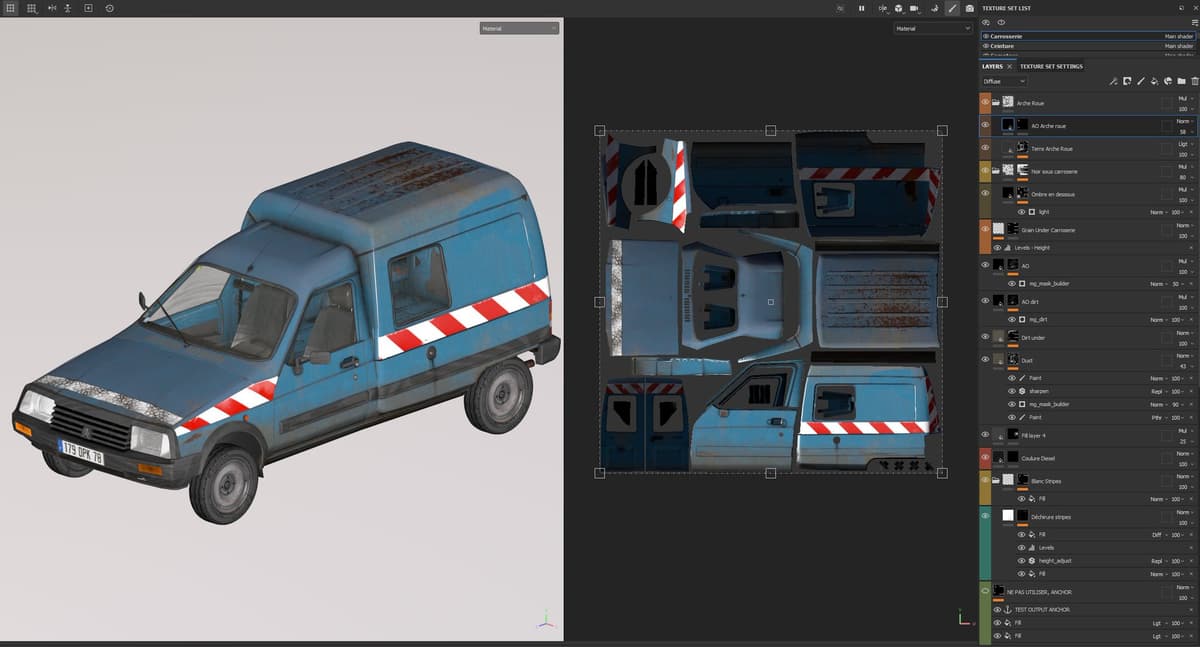1200x647 pixels.
Task: Click the add fill layer bucket icon
Action: [1154, 81]
